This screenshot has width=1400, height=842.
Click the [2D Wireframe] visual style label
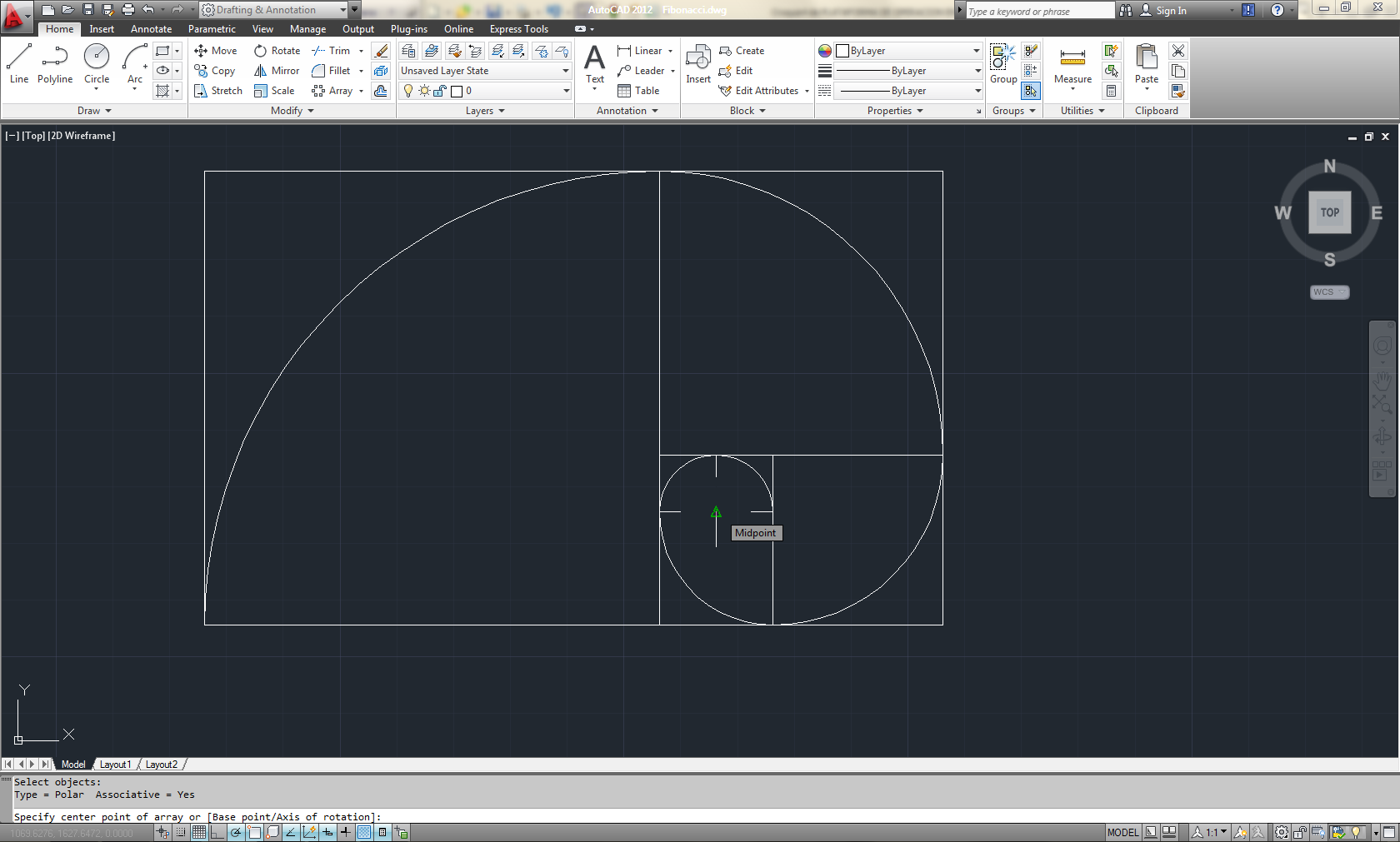click(82, 136)
